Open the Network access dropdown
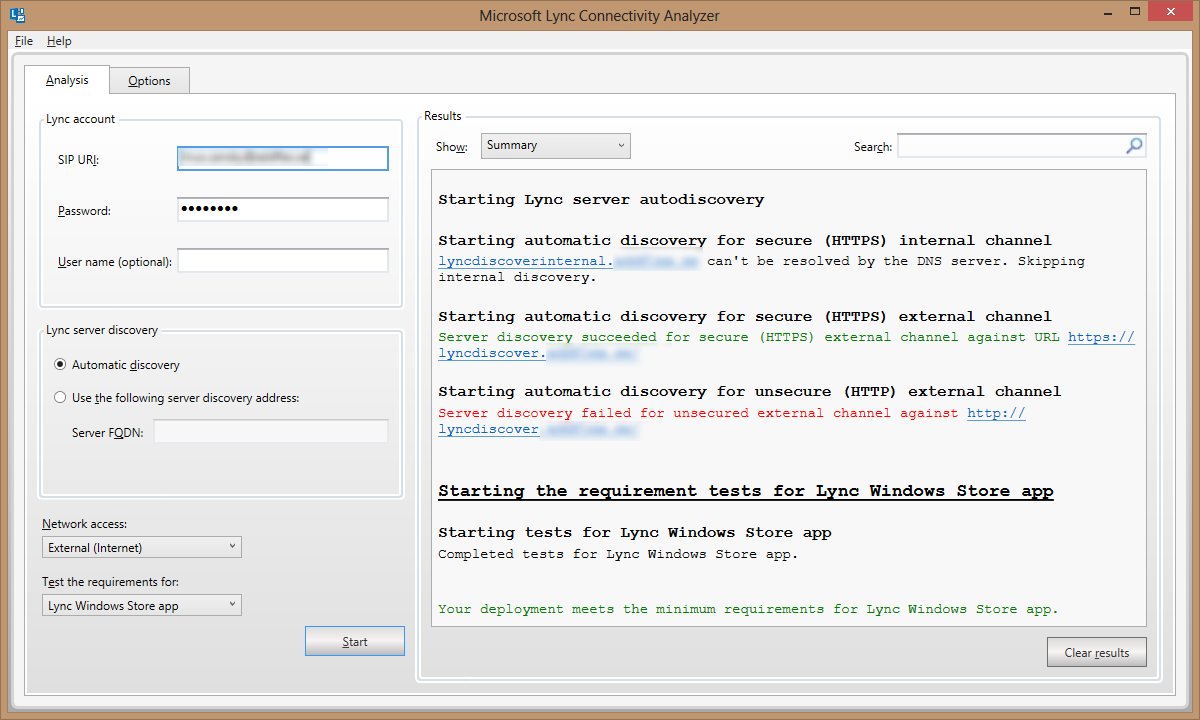Image resolution: width=1200 pixels, height=720 pixels. coord(142,547)
